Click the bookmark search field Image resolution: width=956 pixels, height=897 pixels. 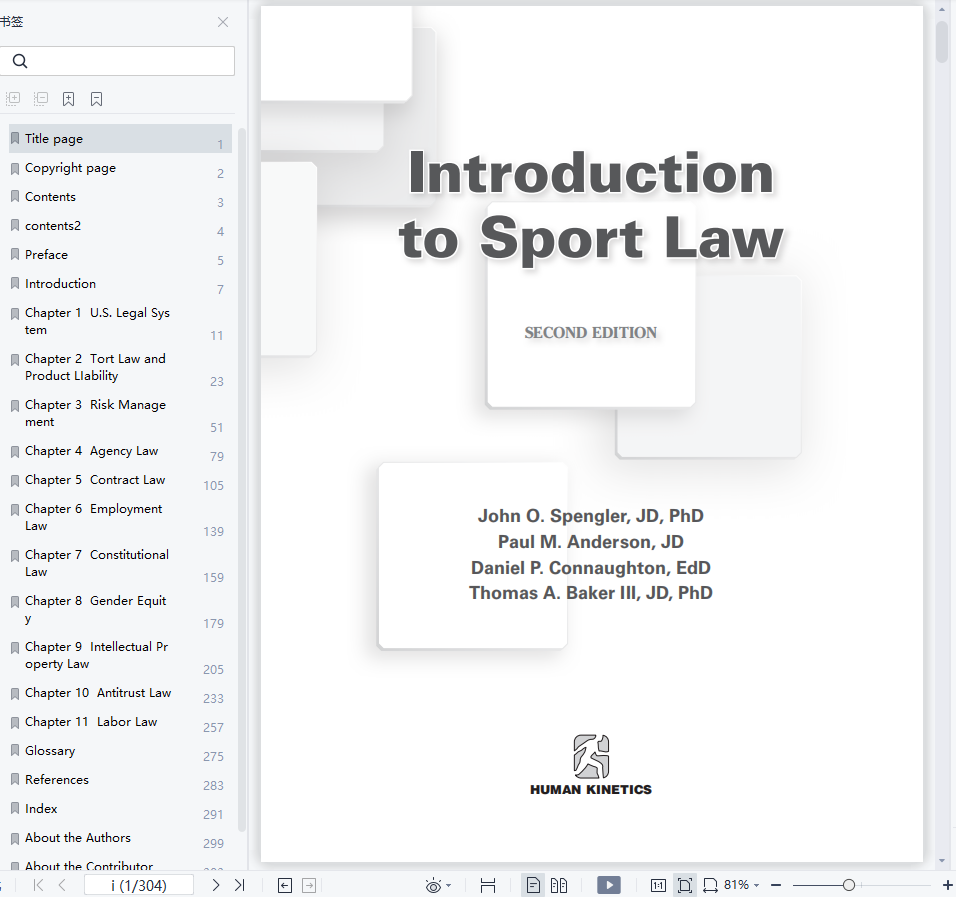117,61
